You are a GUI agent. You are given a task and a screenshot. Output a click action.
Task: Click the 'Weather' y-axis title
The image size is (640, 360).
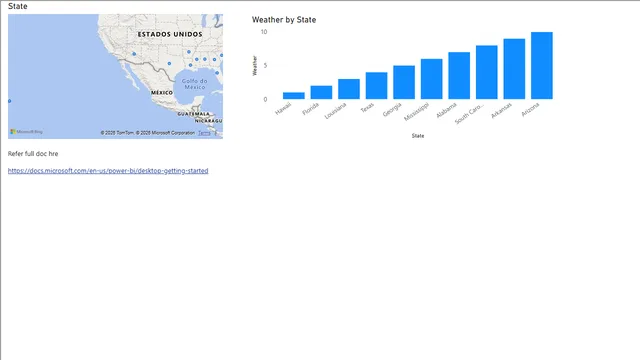255,65
